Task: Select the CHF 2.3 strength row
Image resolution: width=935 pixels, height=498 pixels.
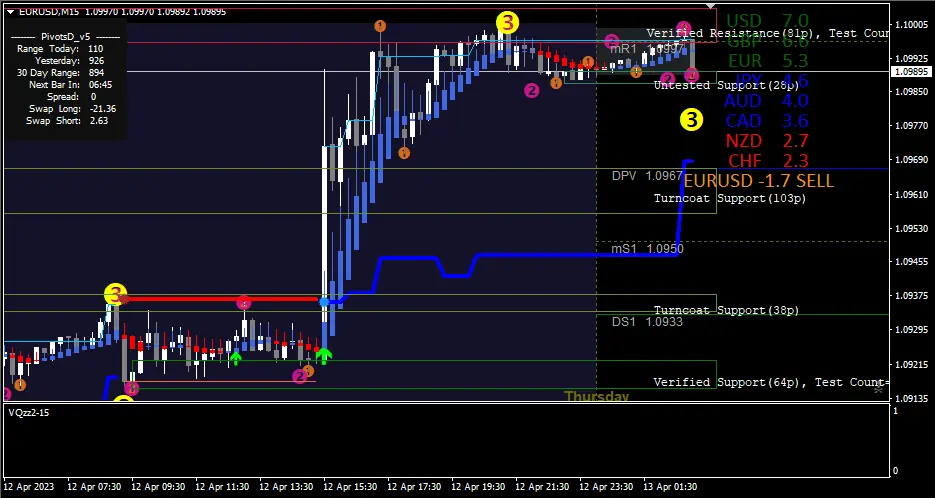Action: click(769, 161)
